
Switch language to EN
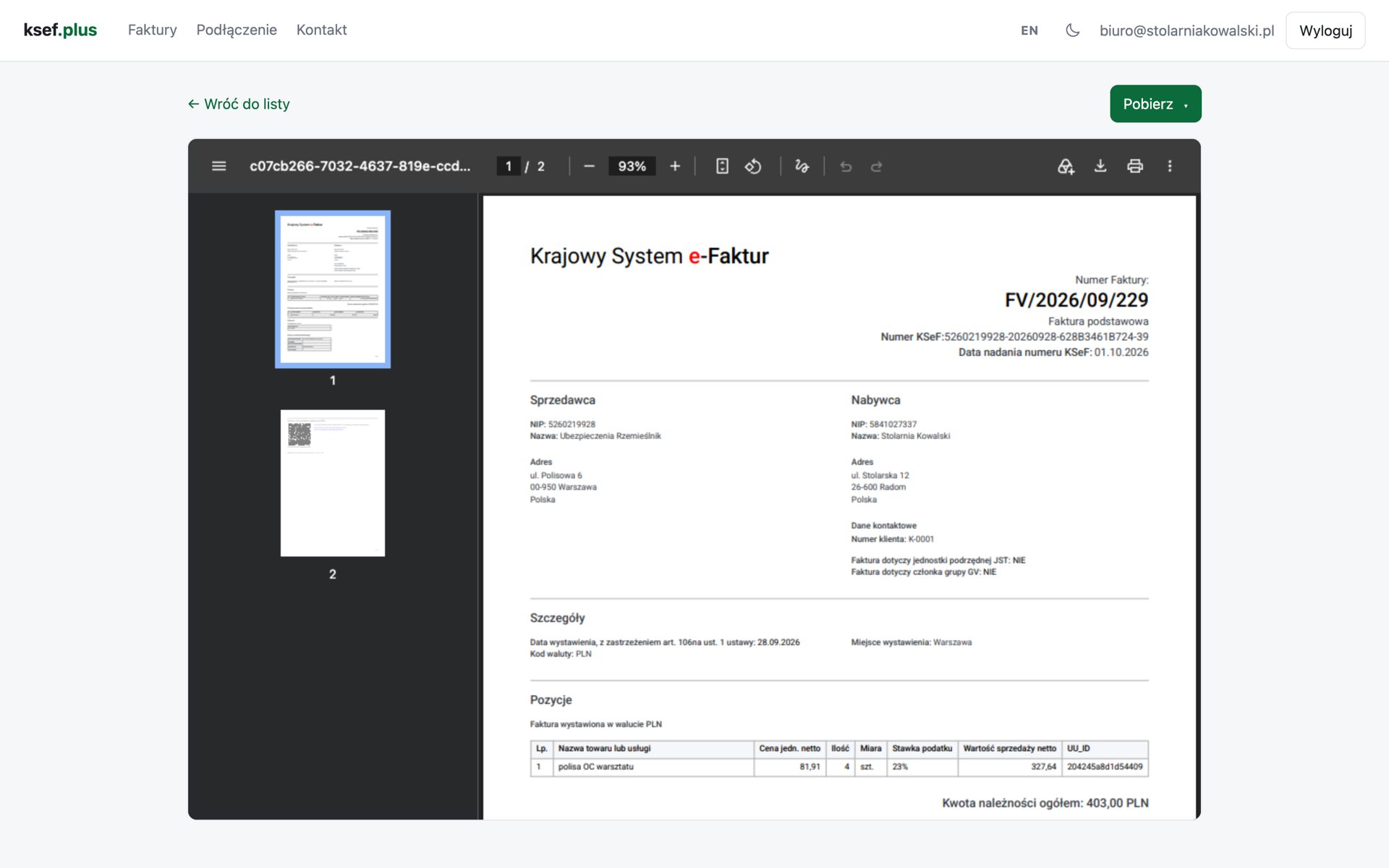click(1029, 30)
